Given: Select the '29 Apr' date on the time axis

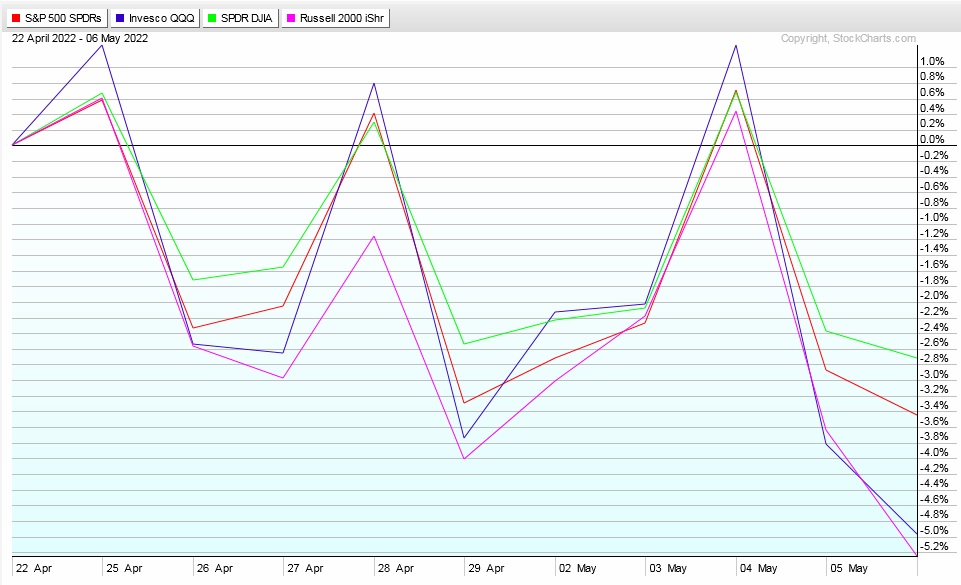Looking at the screenshot, I should [487, 568].
